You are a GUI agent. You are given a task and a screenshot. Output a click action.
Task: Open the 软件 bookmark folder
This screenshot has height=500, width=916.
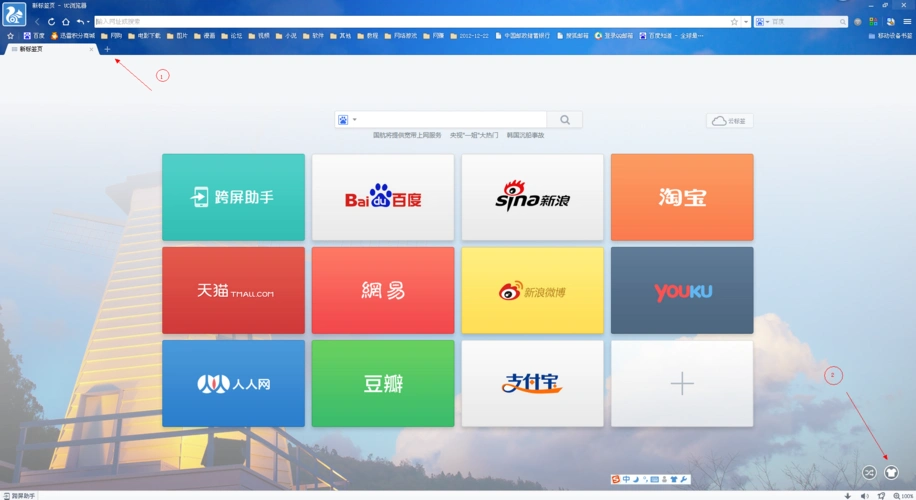click(x=314, y=36)
